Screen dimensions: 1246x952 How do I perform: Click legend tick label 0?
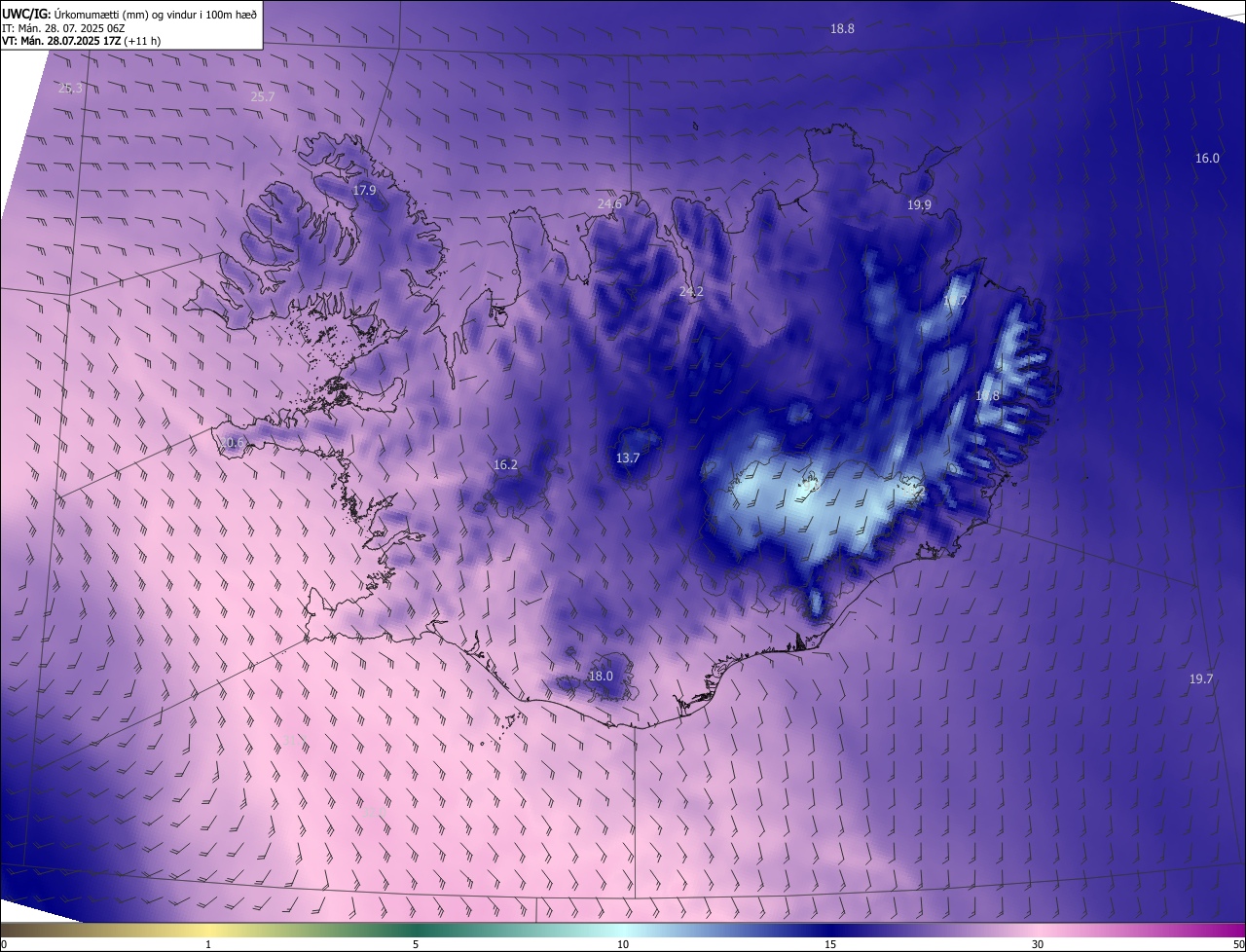tap(4, 944)
